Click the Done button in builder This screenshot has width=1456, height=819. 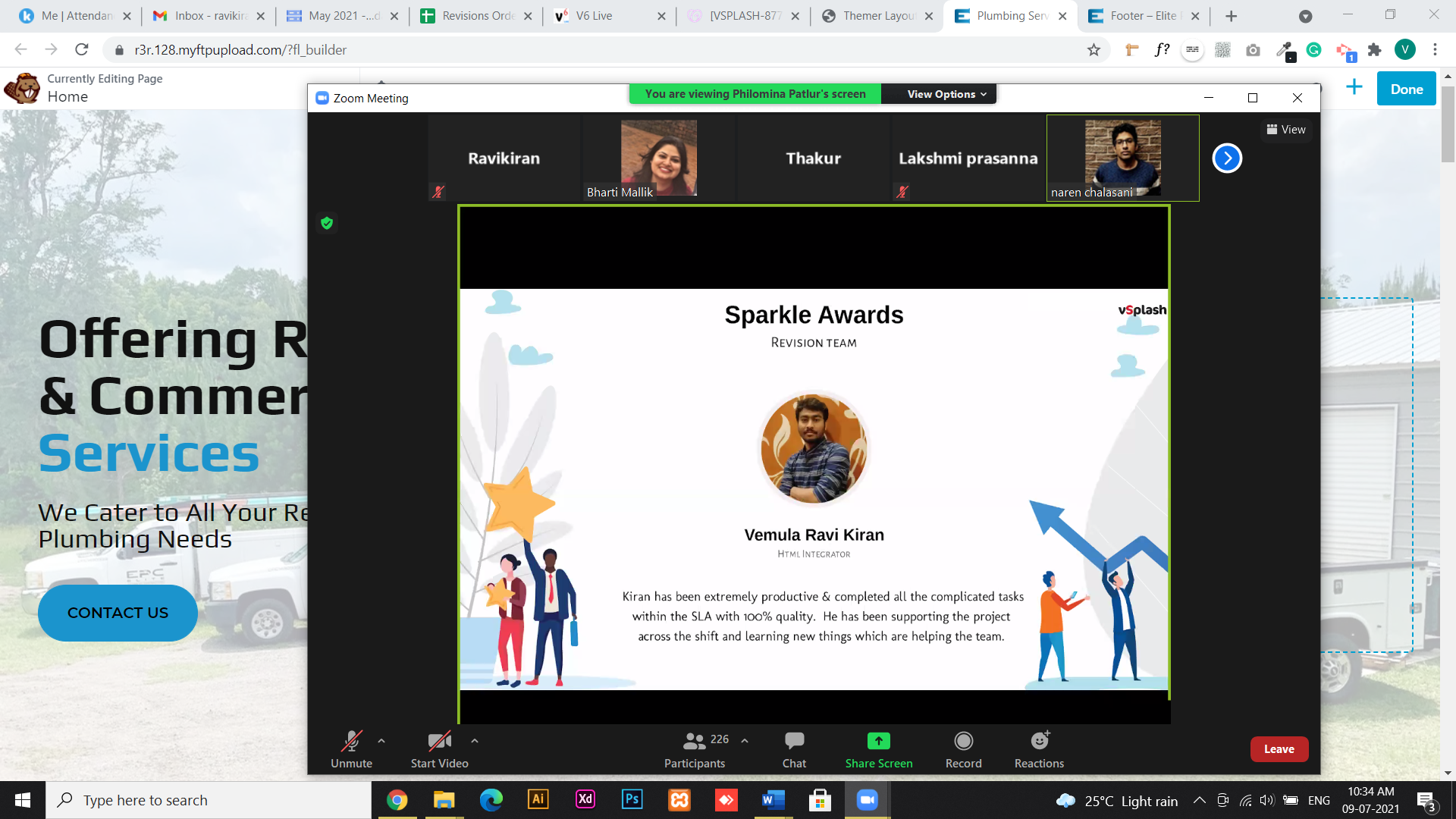click(1406, 89)
